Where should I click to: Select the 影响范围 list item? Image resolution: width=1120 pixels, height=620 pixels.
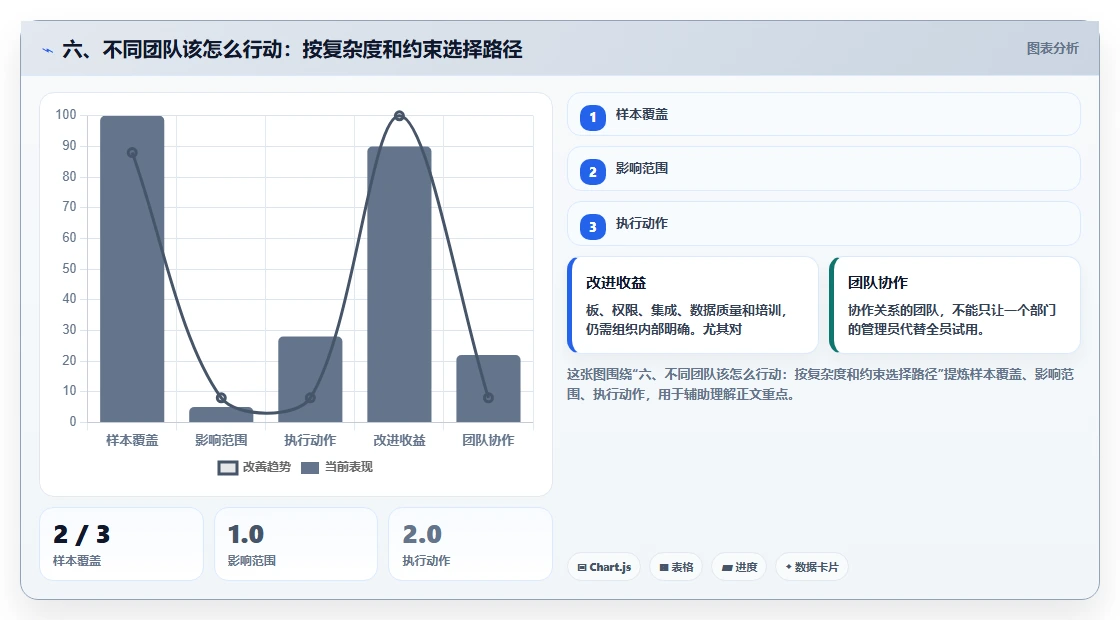pos(824,169)
